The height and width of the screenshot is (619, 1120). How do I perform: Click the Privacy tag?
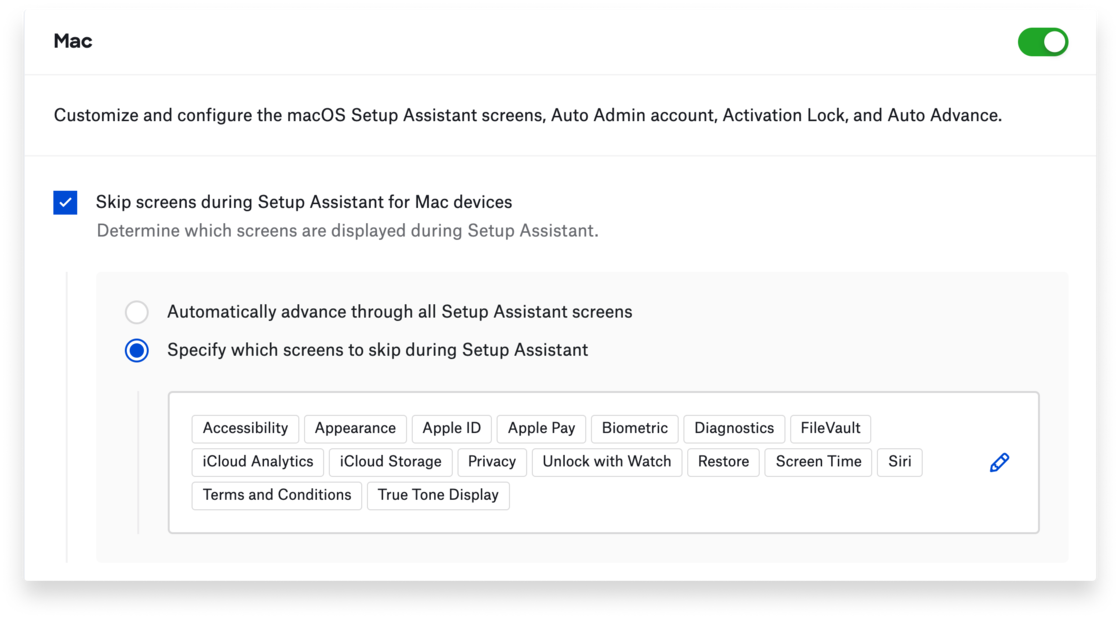pos(491,461)
